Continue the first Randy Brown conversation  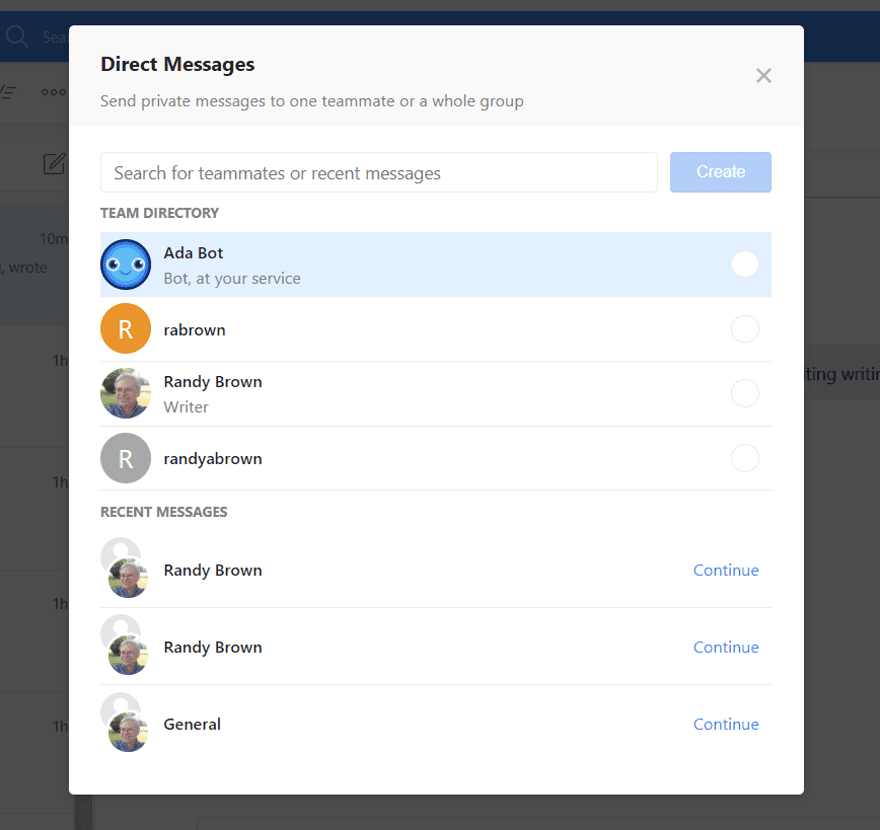tap(726, 570)
